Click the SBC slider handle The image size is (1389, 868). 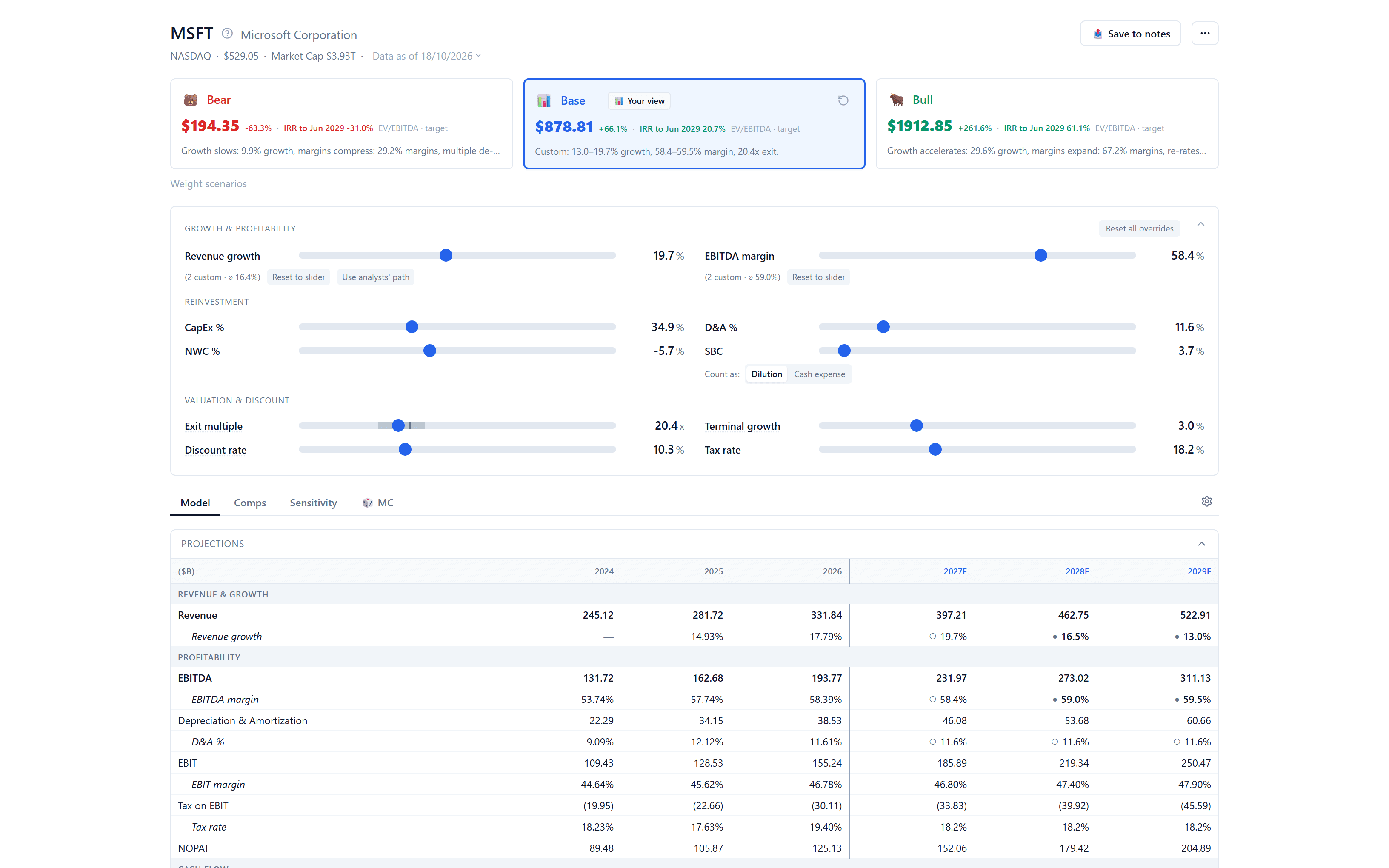pyautogui.click(x=844, y=351)
